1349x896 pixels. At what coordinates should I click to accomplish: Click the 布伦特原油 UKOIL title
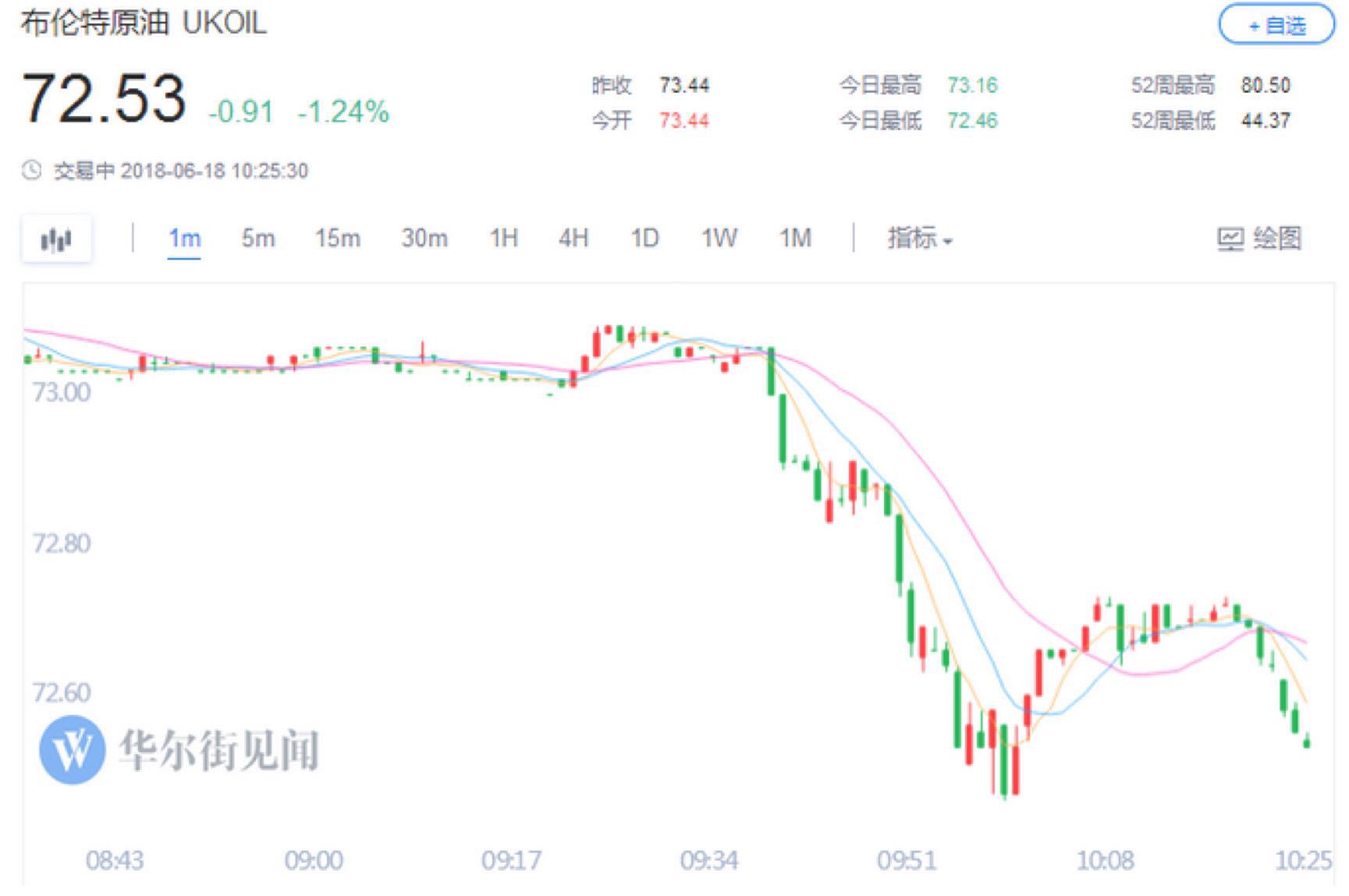(x=144, y=22)
